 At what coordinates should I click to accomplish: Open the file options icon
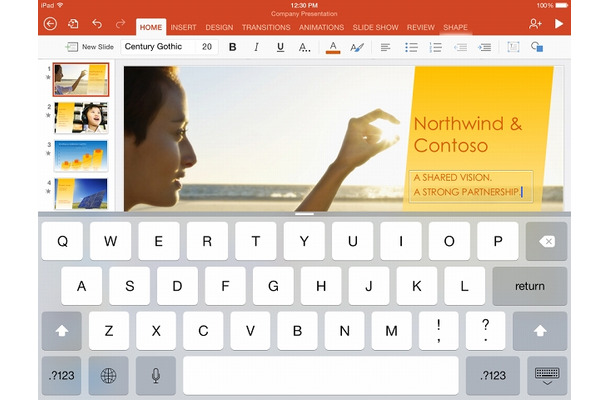(x=73, y=24)
